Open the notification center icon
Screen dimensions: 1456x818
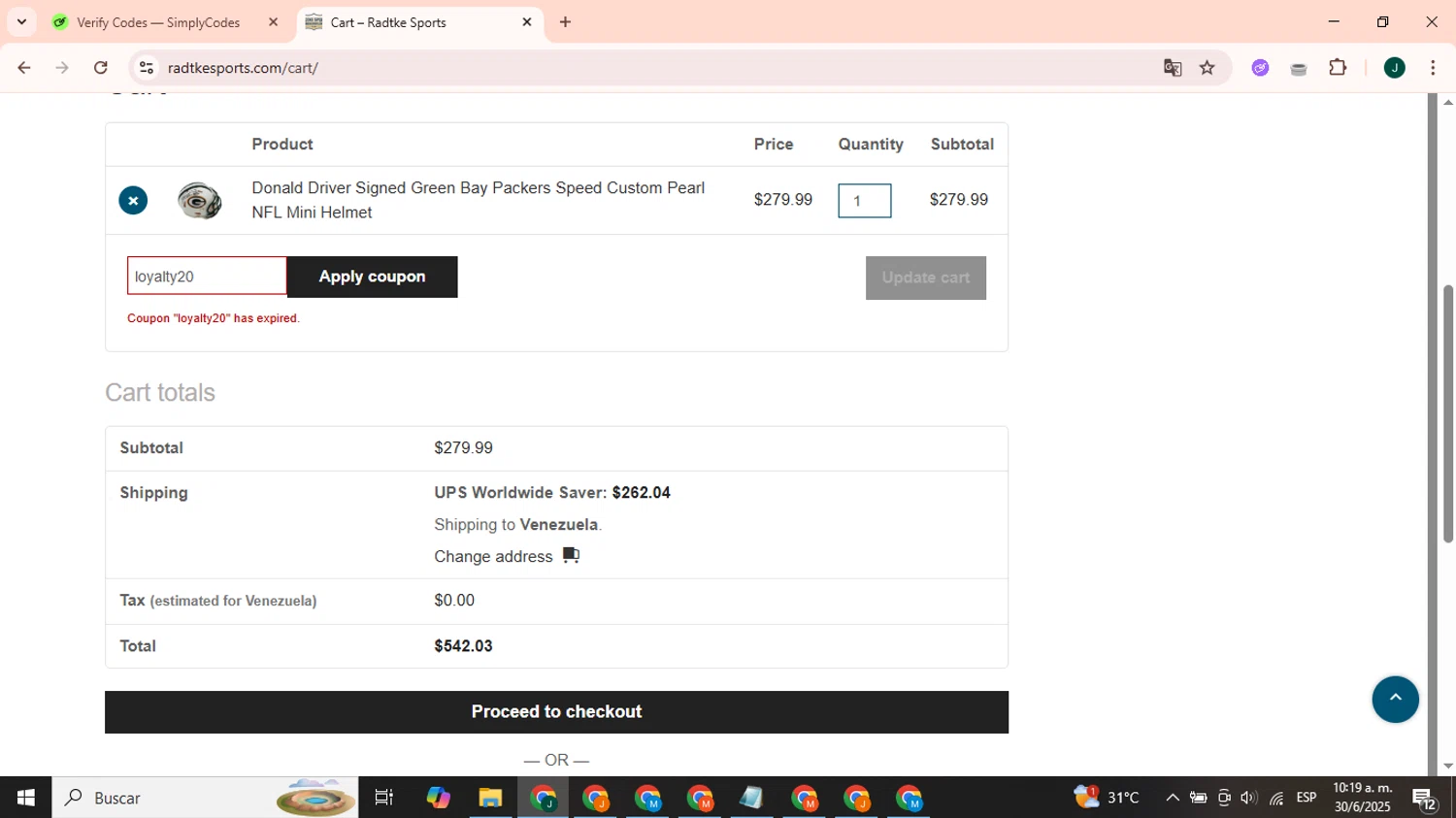pos(1424,799)
